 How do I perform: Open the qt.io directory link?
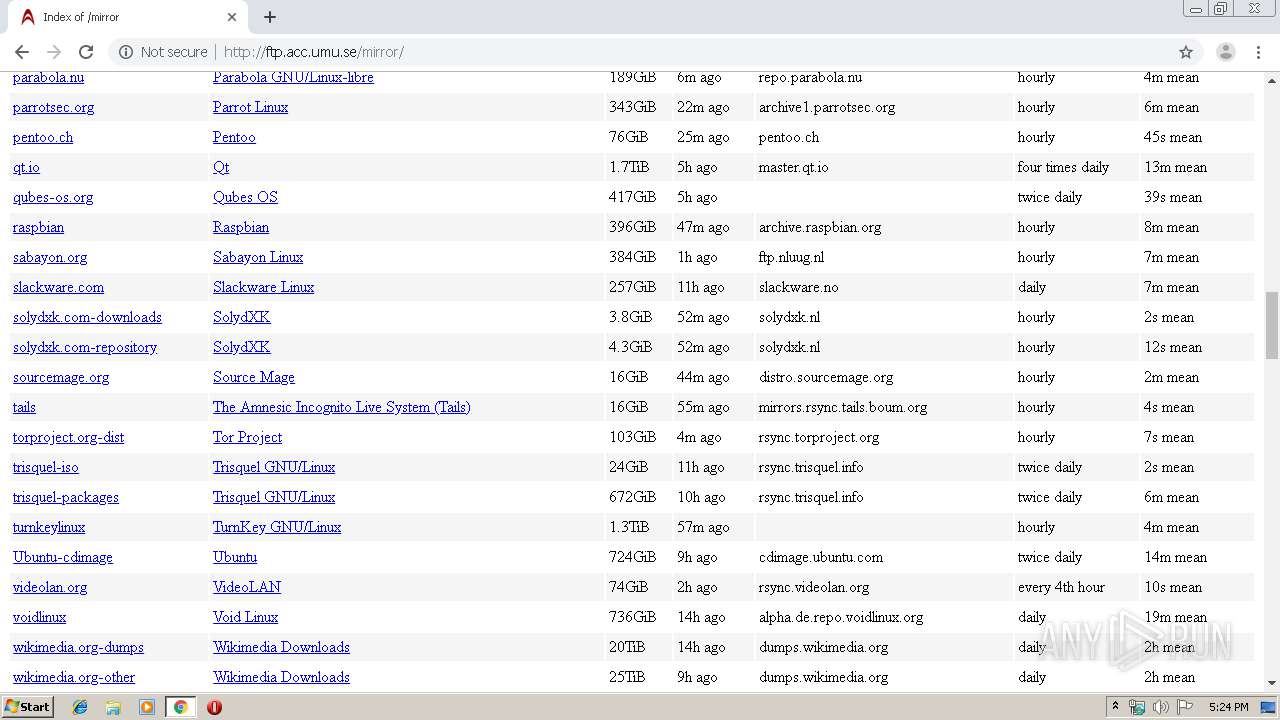26,167
